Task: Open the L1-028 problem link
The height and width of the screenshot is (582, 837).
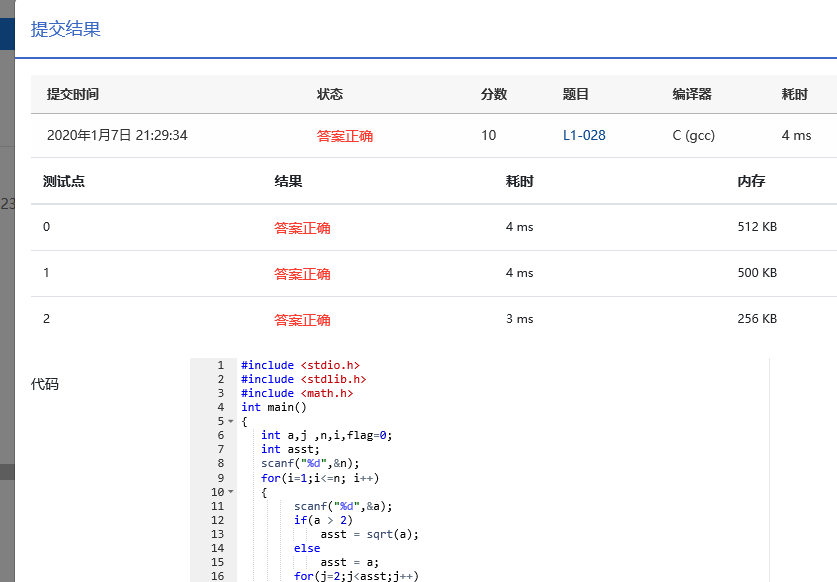Action: [584, 136]
